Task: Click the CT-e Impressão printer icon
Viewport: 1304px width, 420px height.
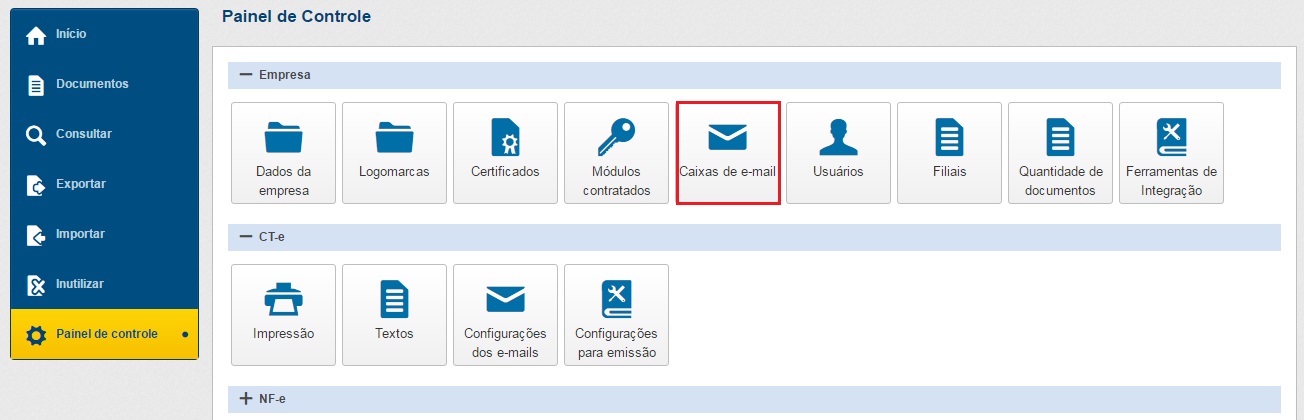Action: (283, 299)
